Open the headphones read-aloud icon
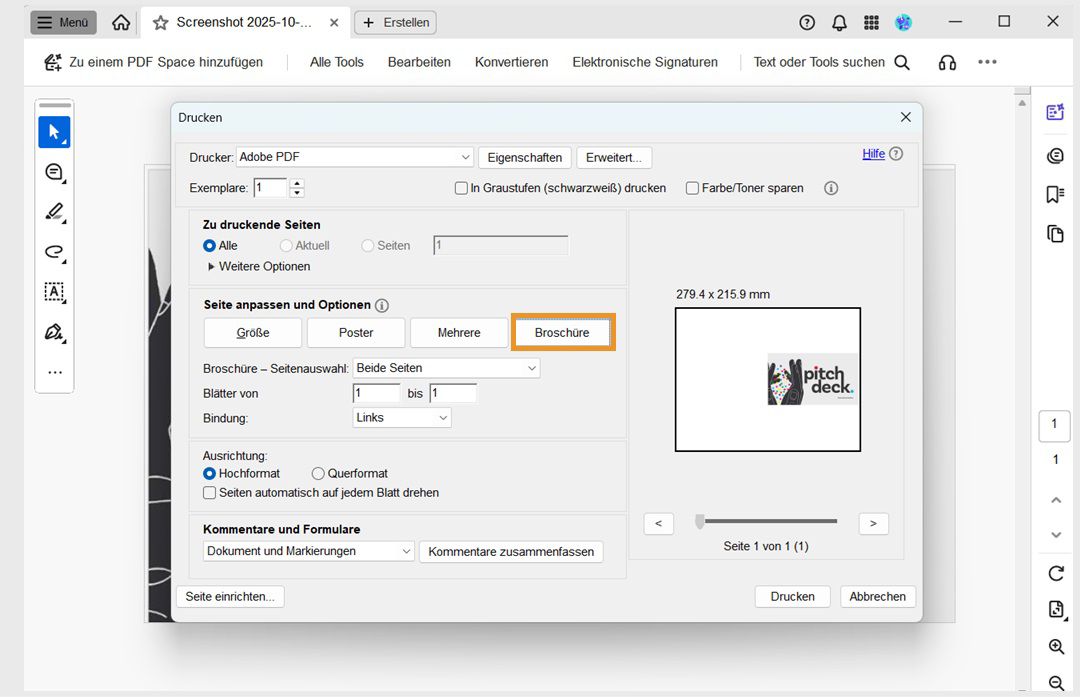This screenshot has width=1080, height=697. [x=947, y=63]
